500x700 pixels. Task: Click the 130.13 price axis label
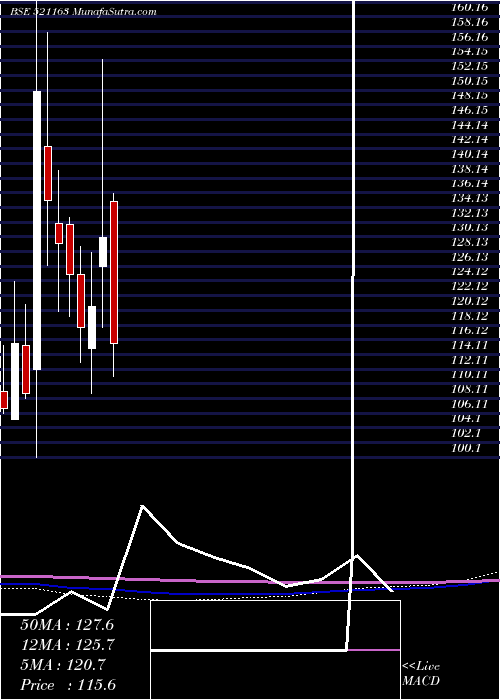click(x=472, y=228)
